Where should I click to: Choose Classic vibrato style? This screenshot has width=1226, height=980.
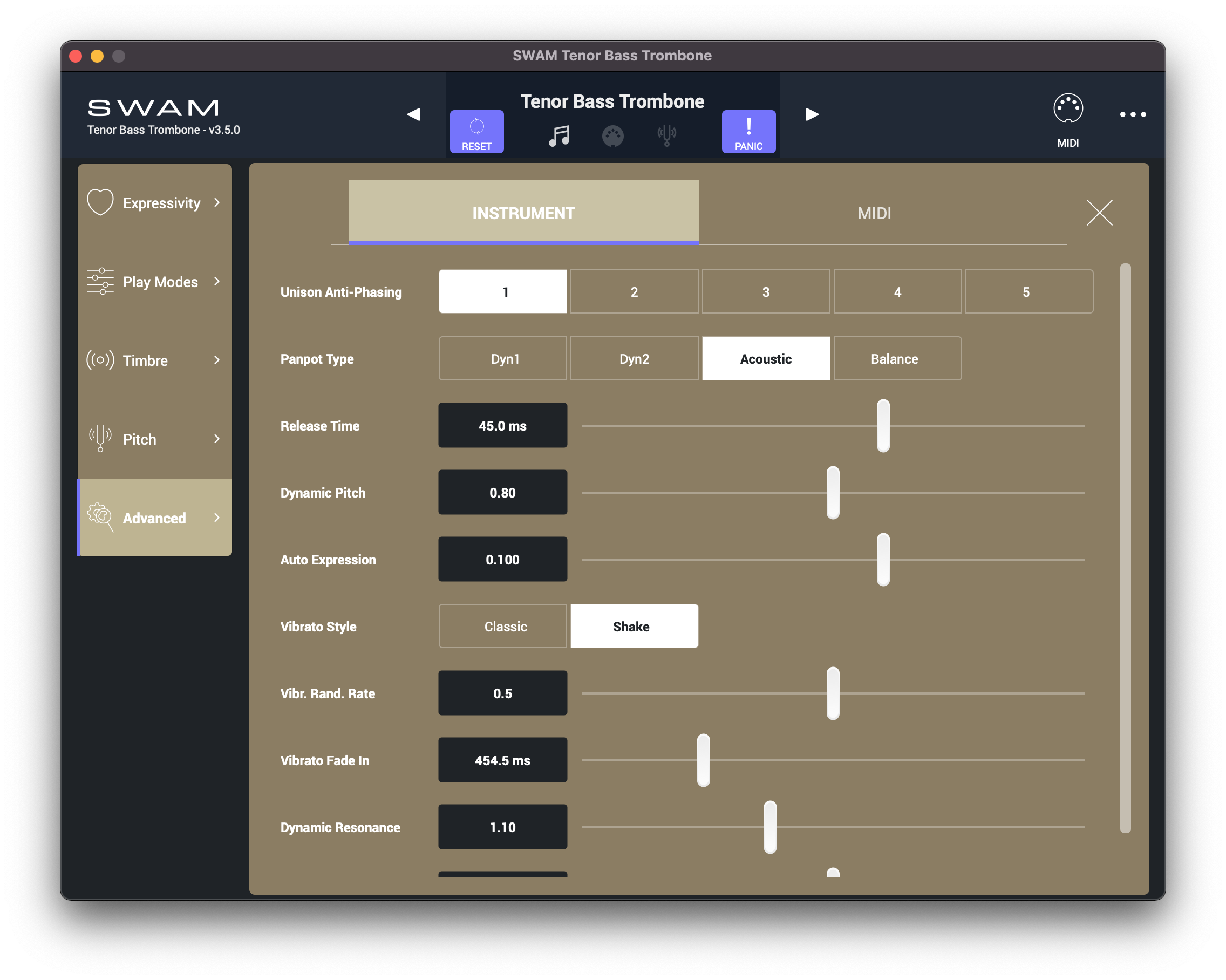coord(503,625)
